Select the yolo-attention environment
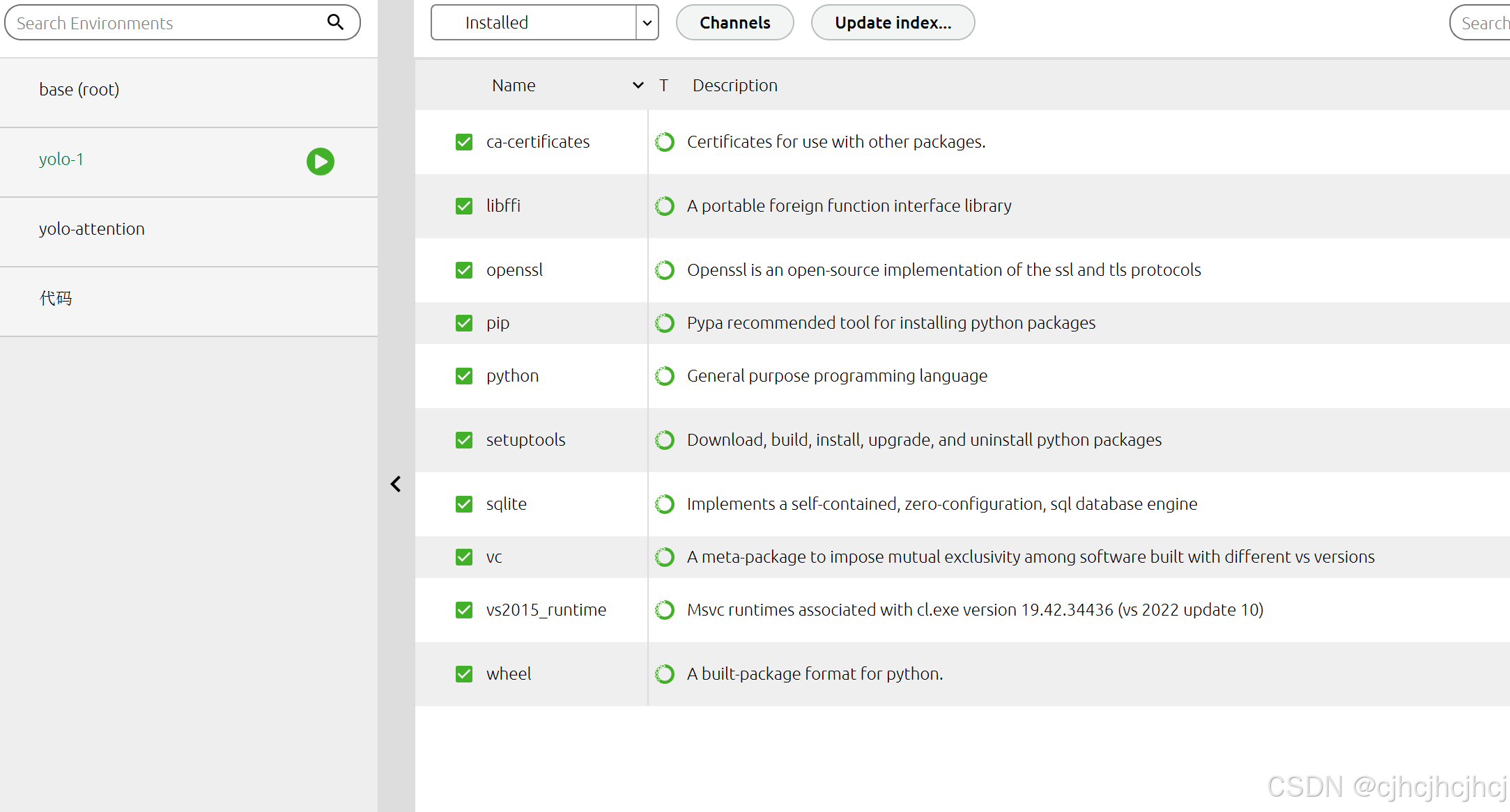Screen dimensions: 1510x812 (189, 231)
